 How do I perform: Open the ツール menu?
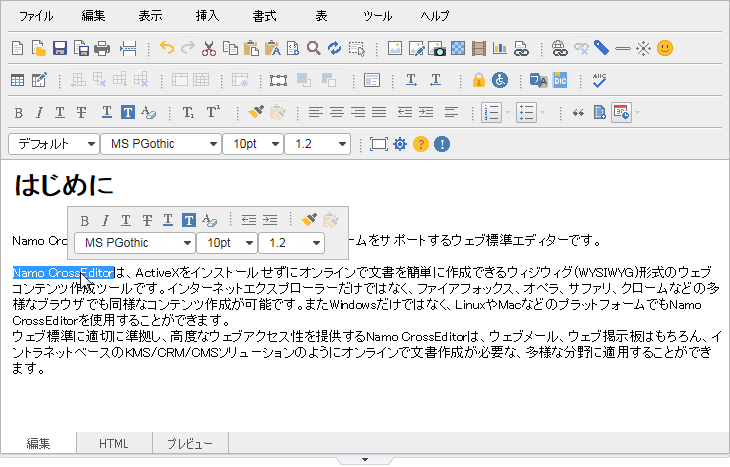click(378, 16)
